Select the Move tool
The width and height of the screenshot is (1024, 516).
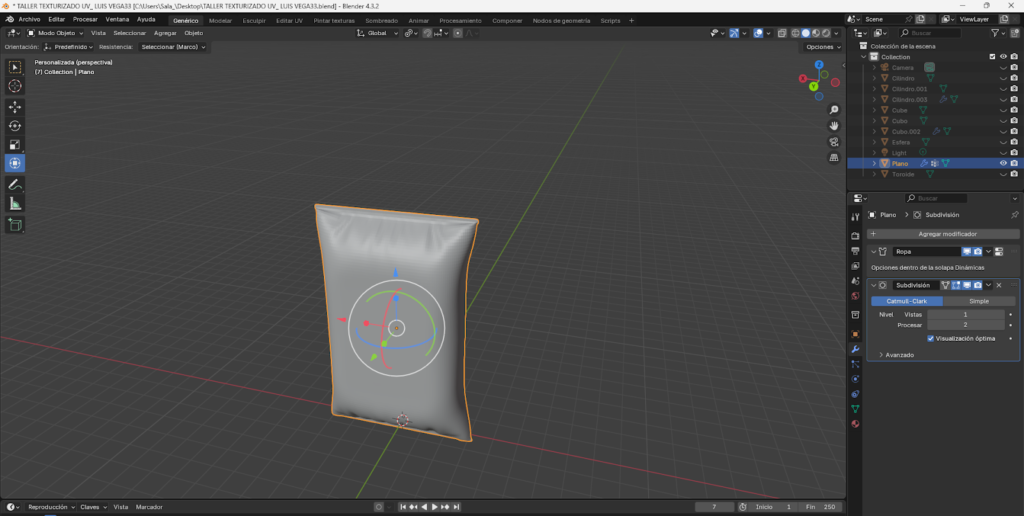pos(14,106)
